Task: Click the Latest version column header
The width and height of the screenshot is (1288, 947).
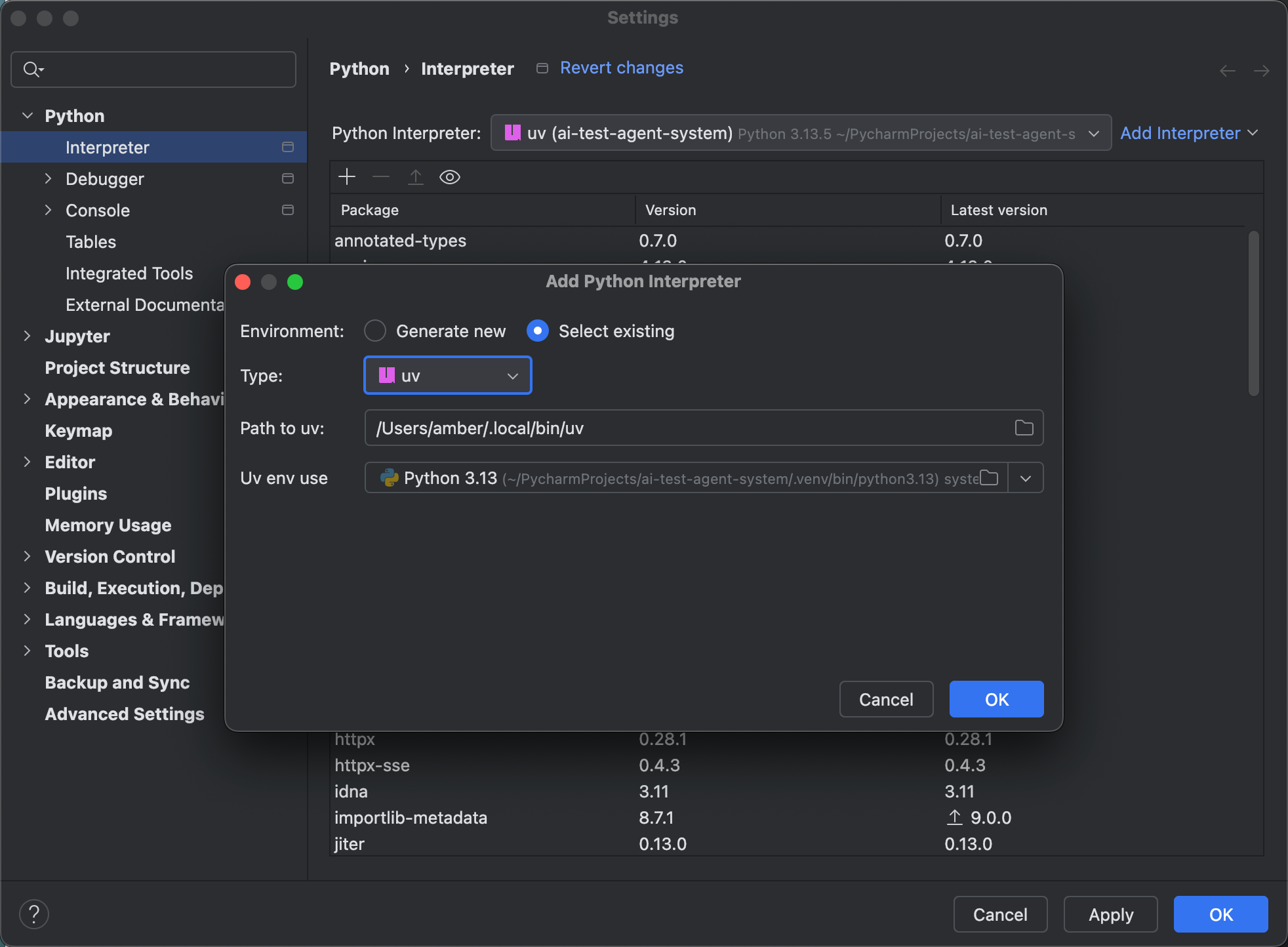Action: (x=1093, y=210)
